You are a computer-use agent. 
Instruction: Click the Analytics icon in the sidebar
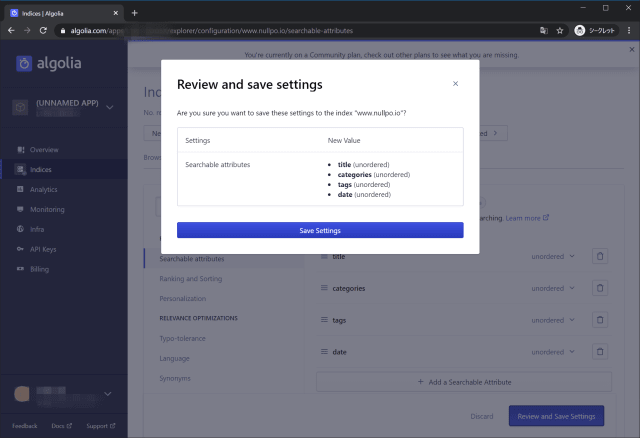pos(20,189)
